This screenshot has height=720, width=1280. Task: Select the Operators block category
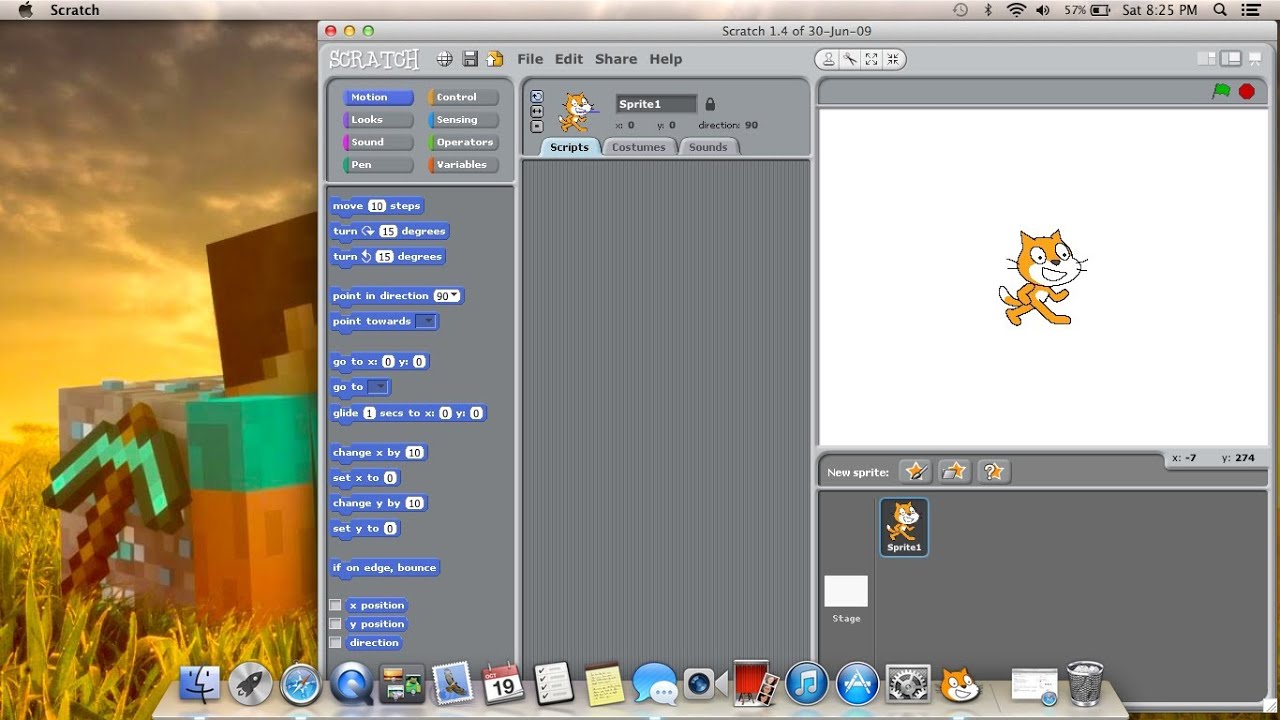pos(463,142)
